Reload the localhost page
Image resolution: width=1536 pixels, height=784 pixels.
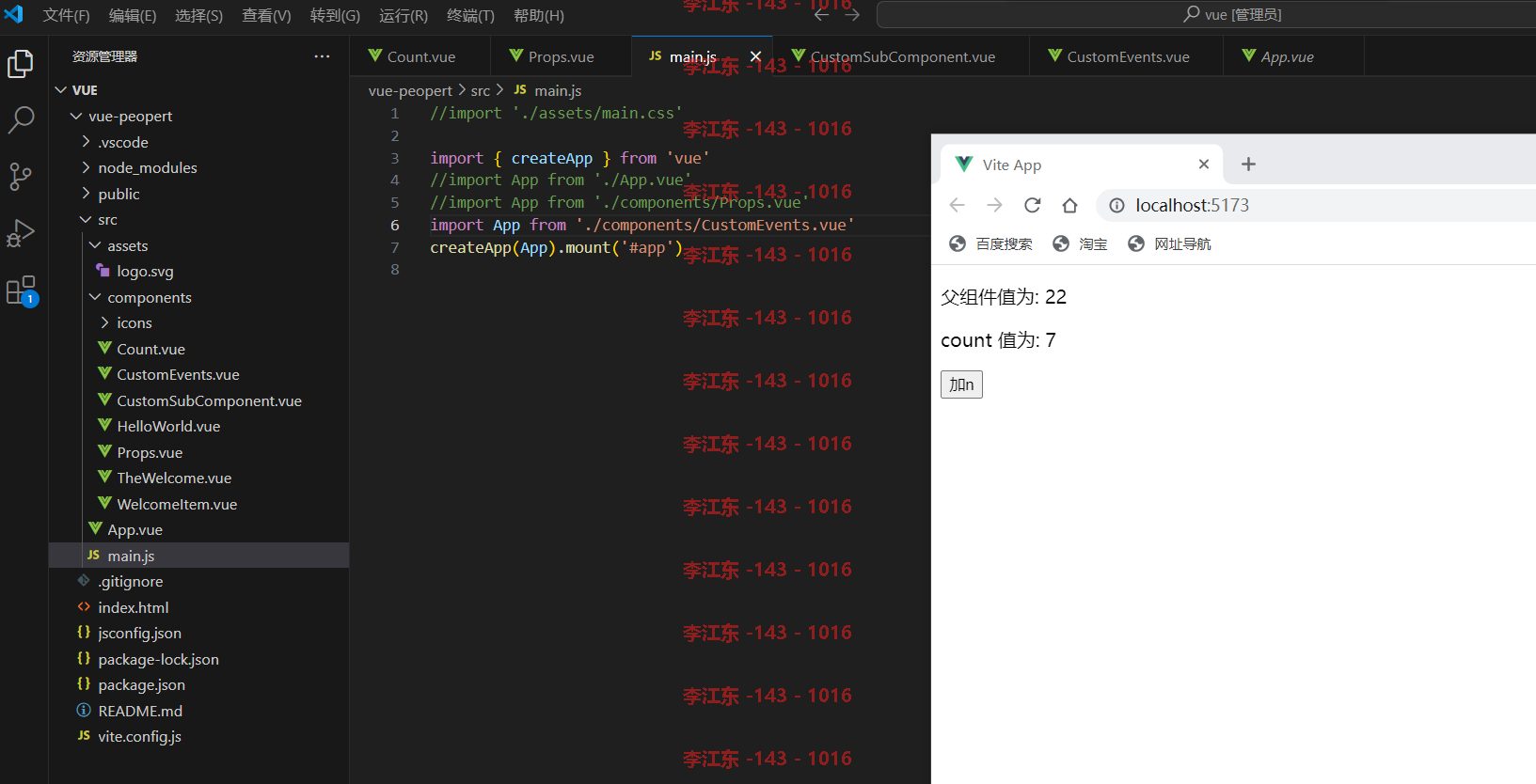(1032, 205)
